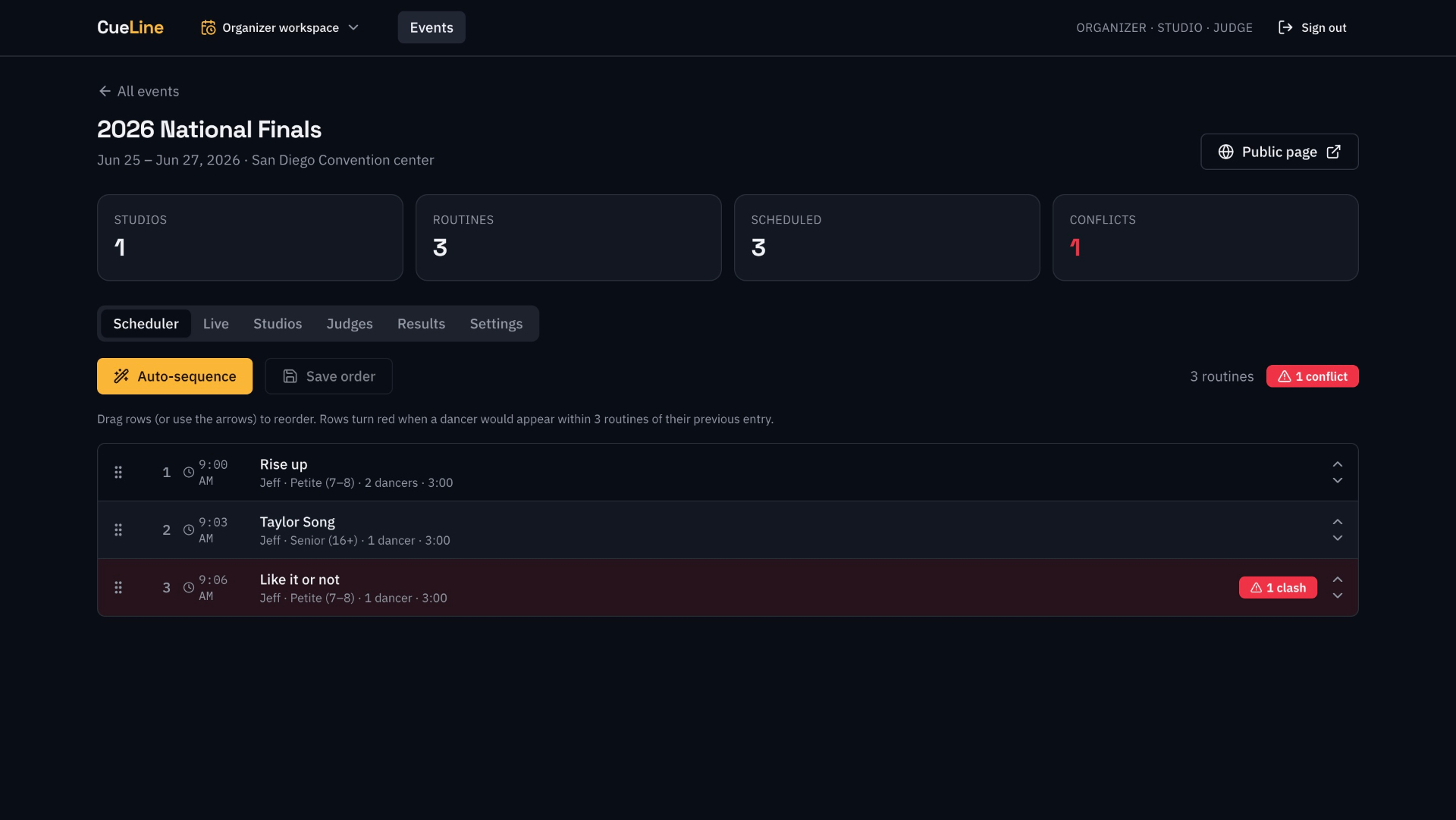Click the Like it or not routine title
The image size is (1456, 820).
pyautogui.click(x=300, y=580)
